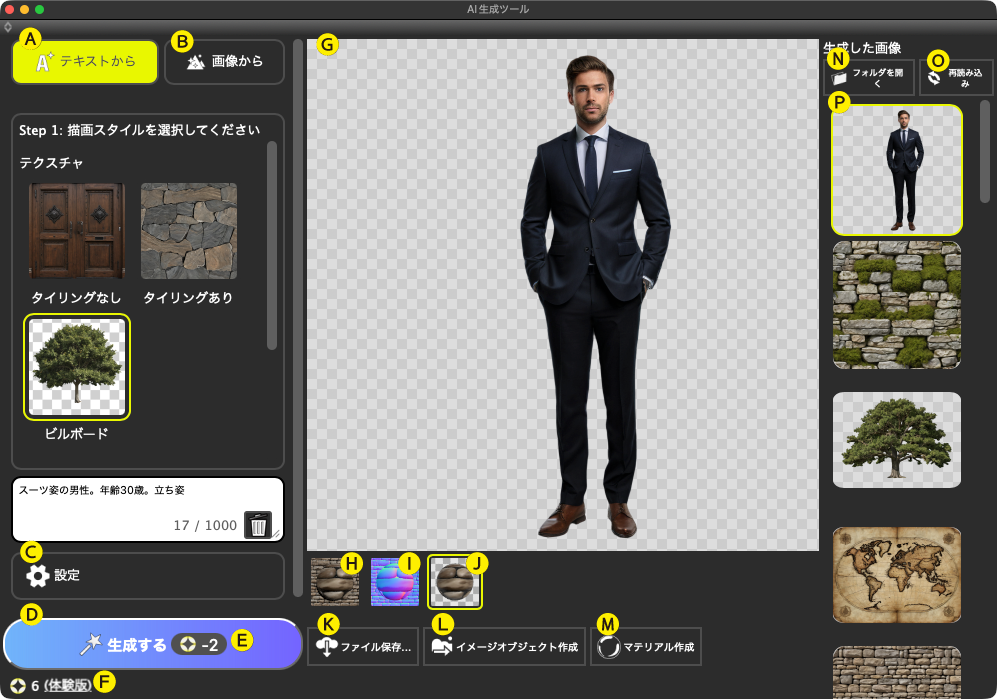Open the generated images folder (フォルダを開く)
The image size is (997, 699).
pyautogui.click(x=868, y=78)
